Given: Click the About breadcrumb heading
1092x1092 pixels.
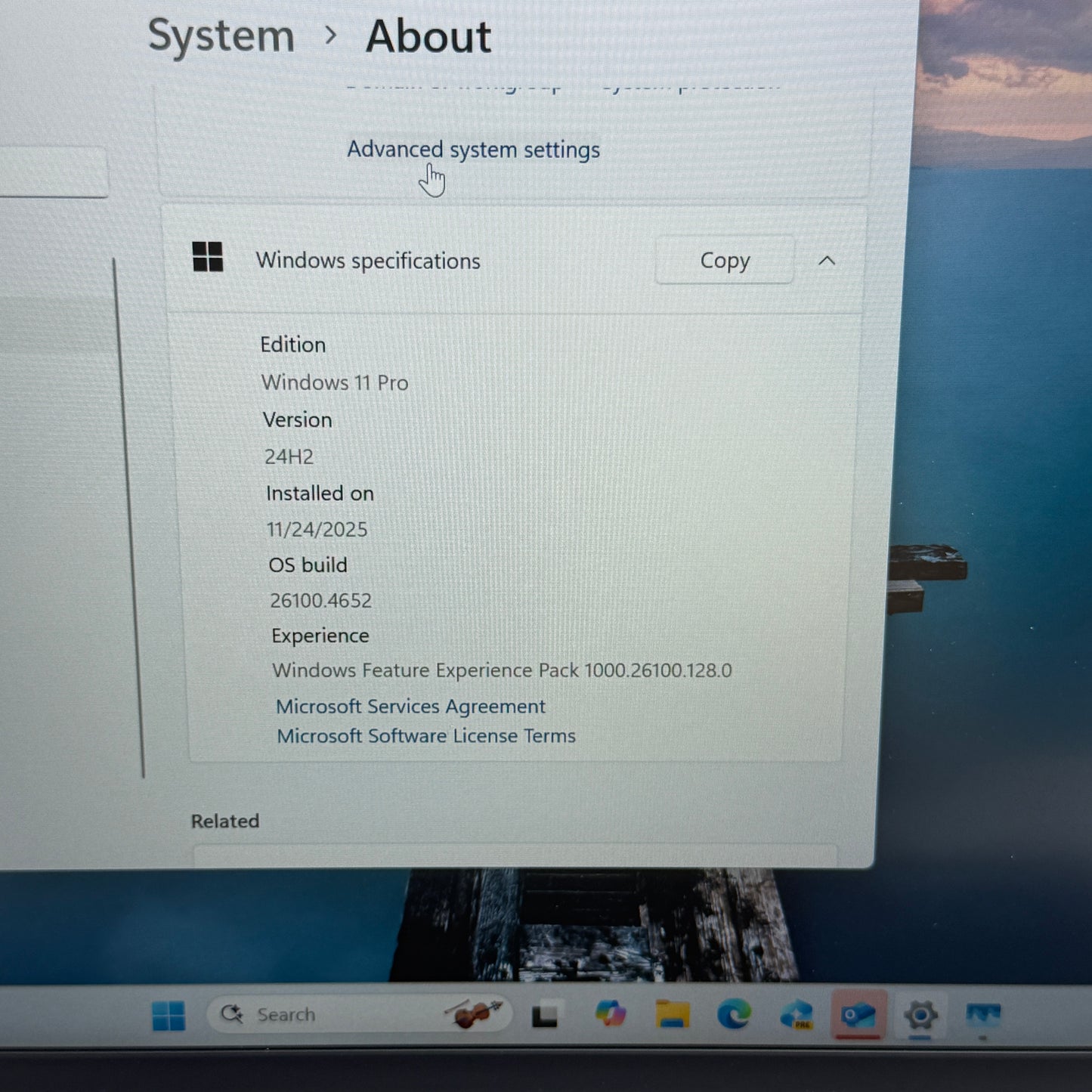Looking at the screenshot, I should click(428, 35).
